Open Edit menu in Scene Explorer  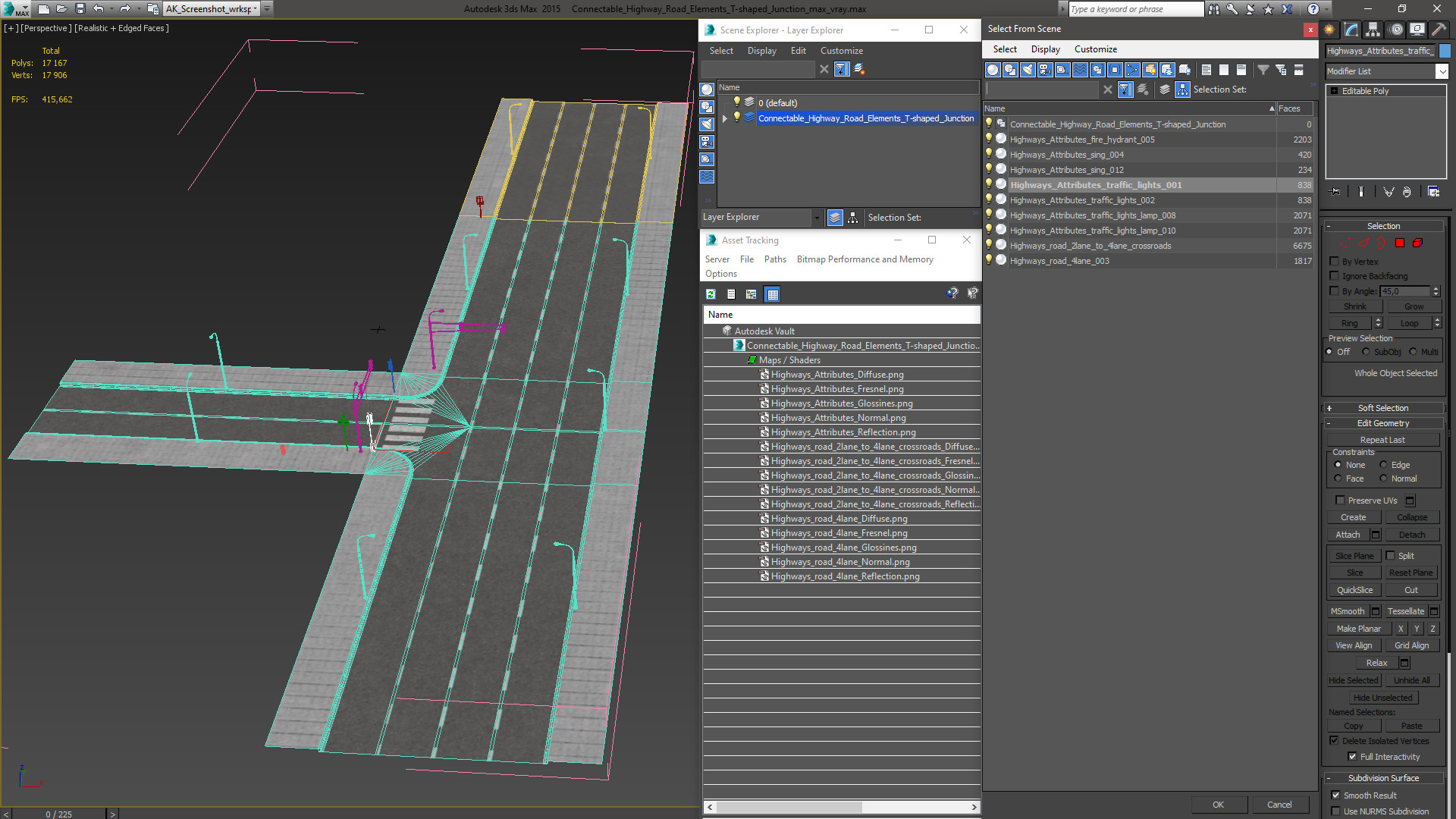click(x=798, y=51)
